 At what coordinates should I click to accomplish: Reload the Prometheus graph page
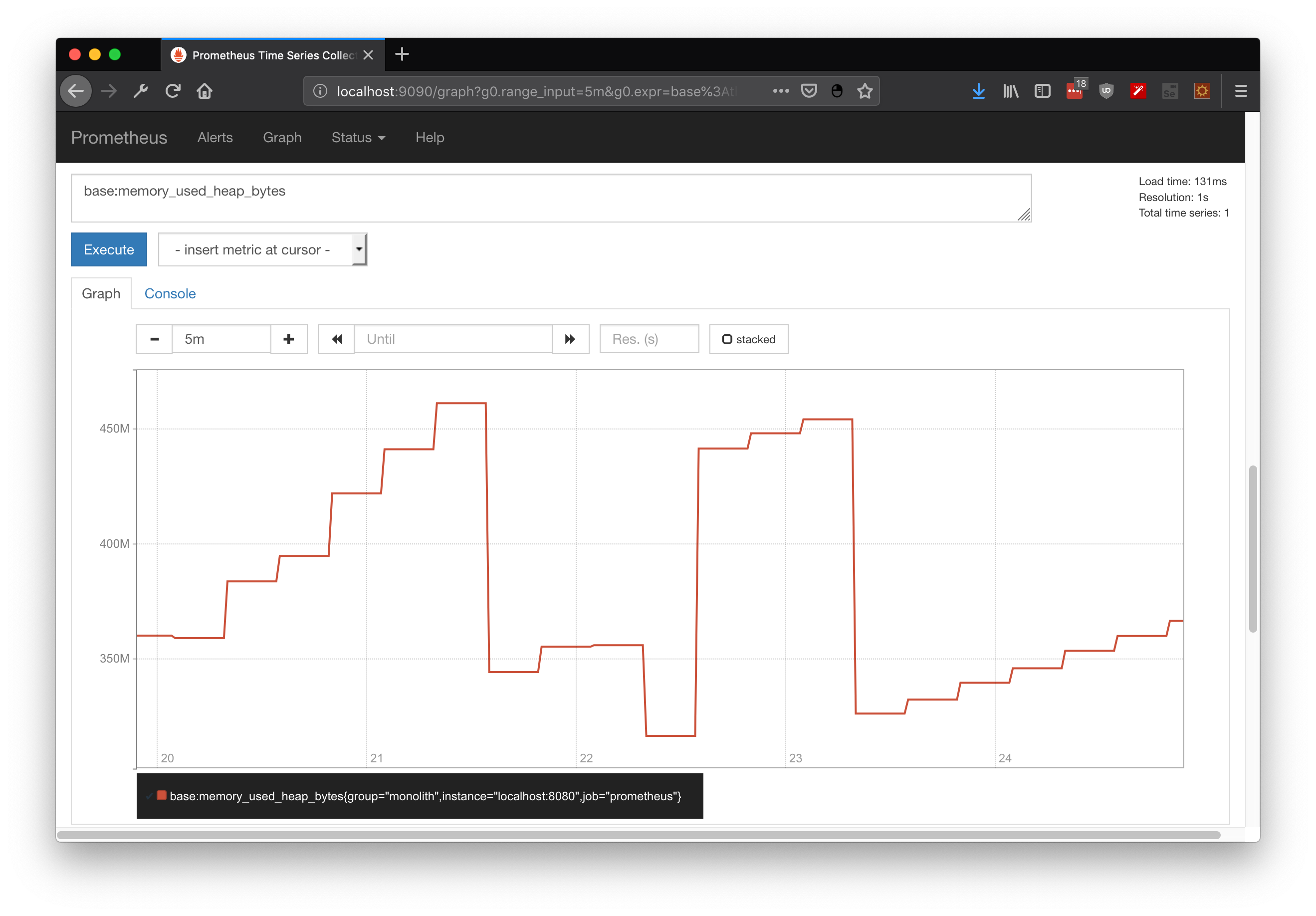coord(173,91)
